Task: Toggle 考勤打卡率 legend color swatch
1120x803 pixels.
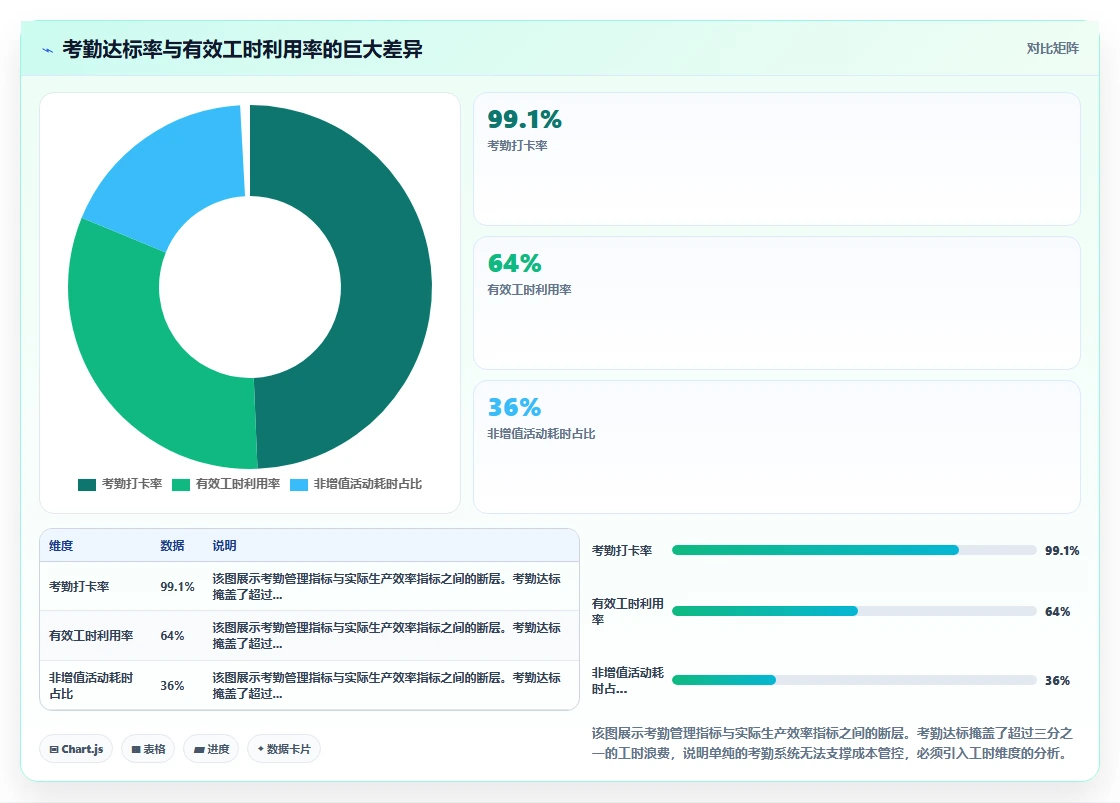Action: 86,484
